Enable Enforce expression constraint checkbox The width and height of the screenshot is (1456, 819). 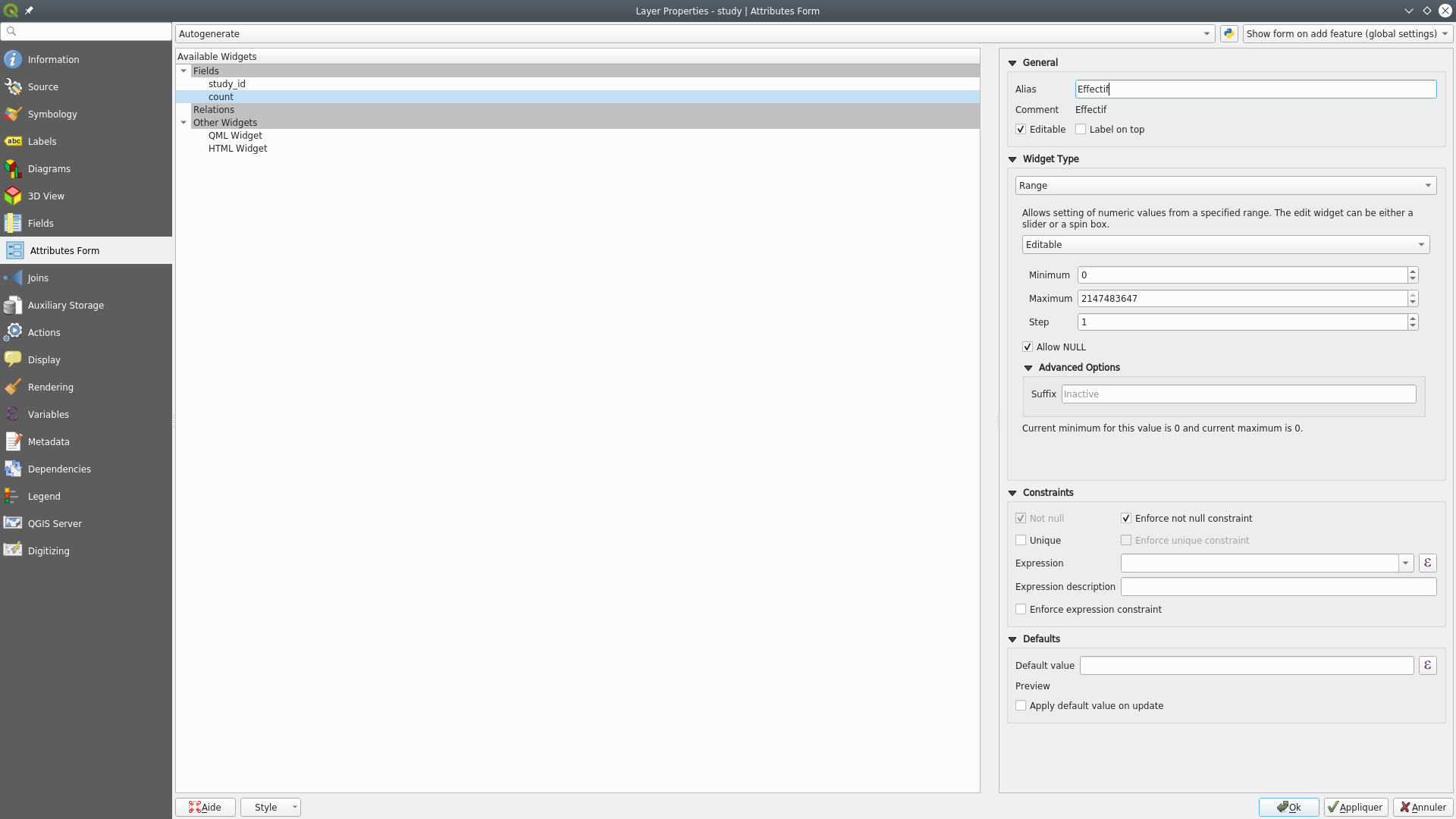(1021, 610)
